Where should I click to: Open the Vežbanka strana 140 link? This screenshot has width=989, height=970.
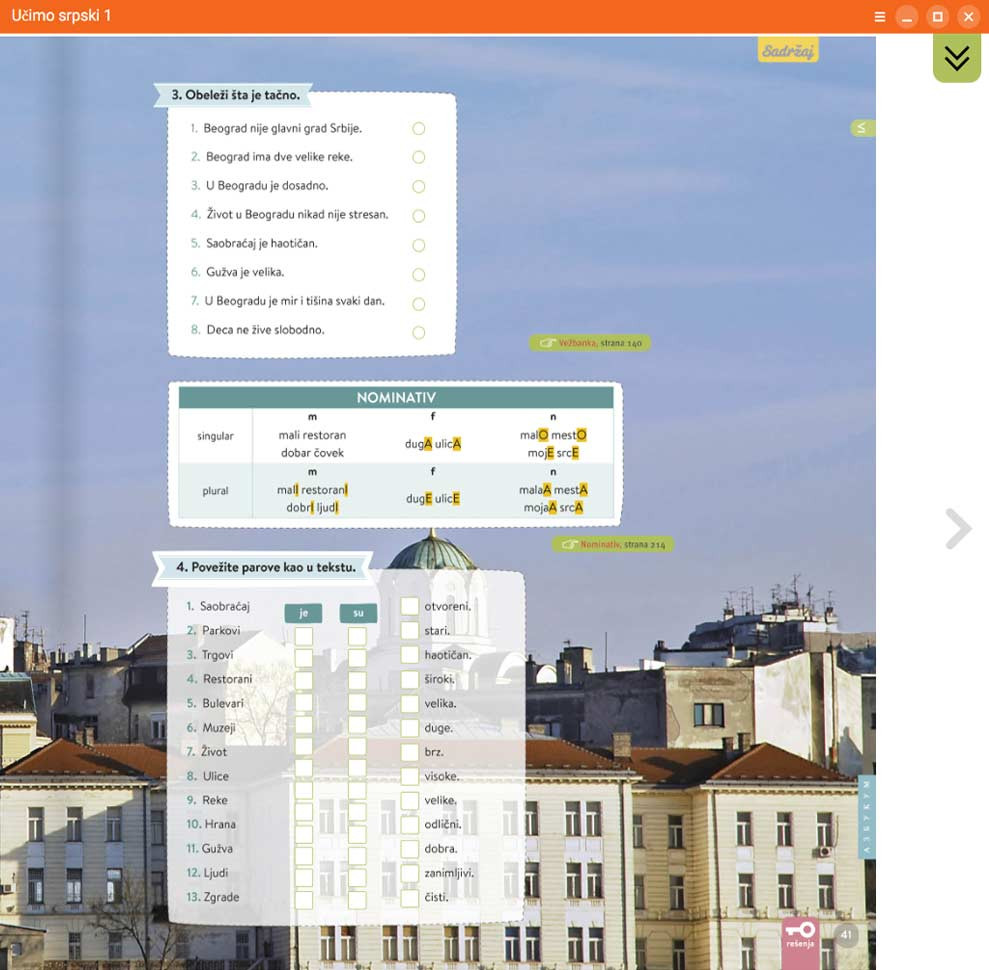(589, 343)
